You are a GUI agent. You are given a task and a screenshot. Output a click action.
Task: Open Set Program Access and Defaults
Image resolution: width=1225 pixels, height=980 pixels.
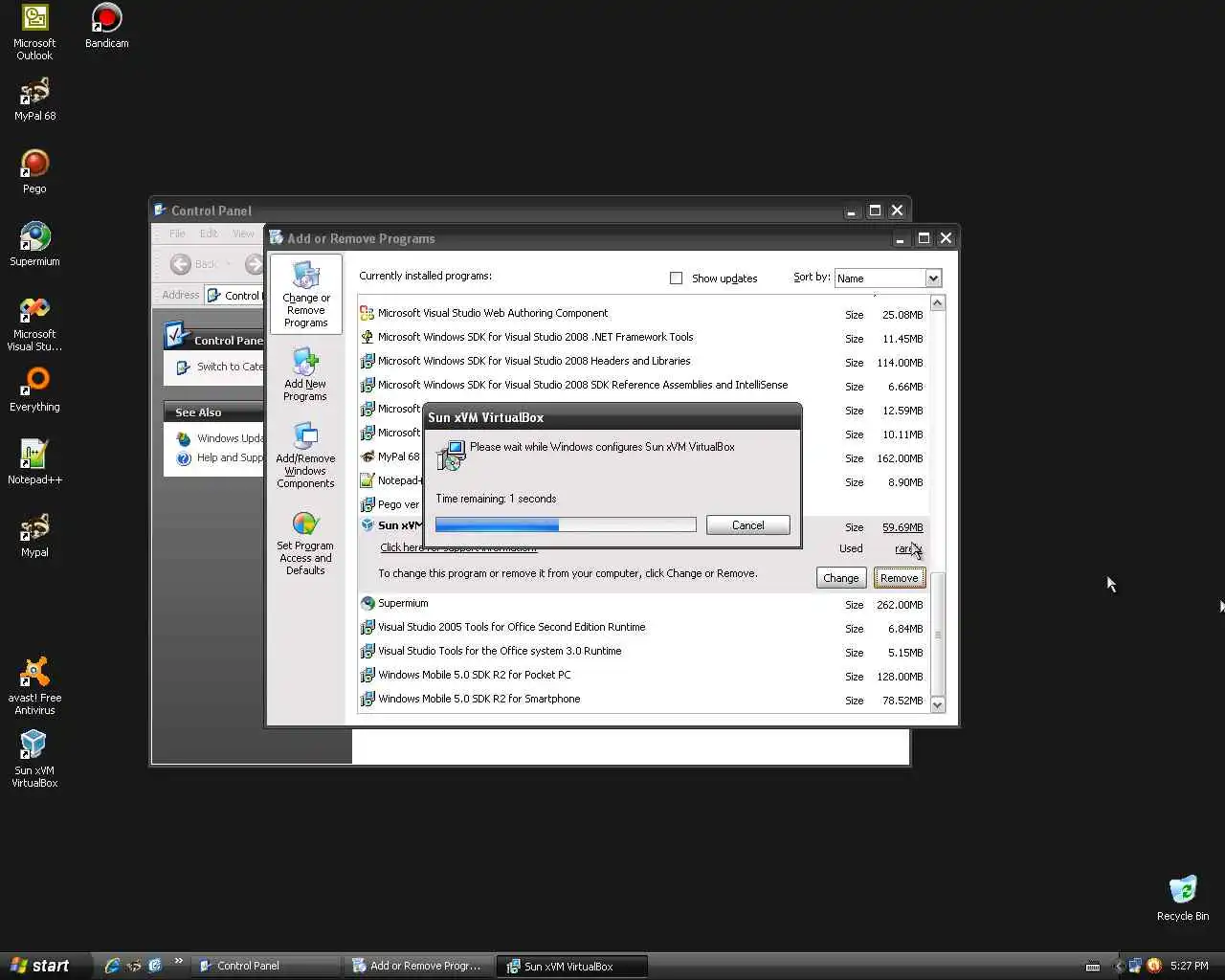click(x=305, y=543)
